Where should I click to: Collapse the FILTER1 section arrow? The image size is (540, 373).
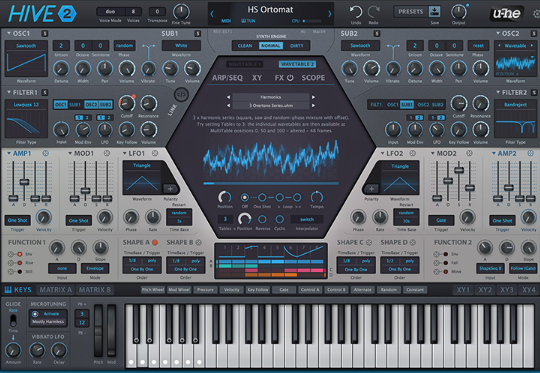[x=9, y=92]
